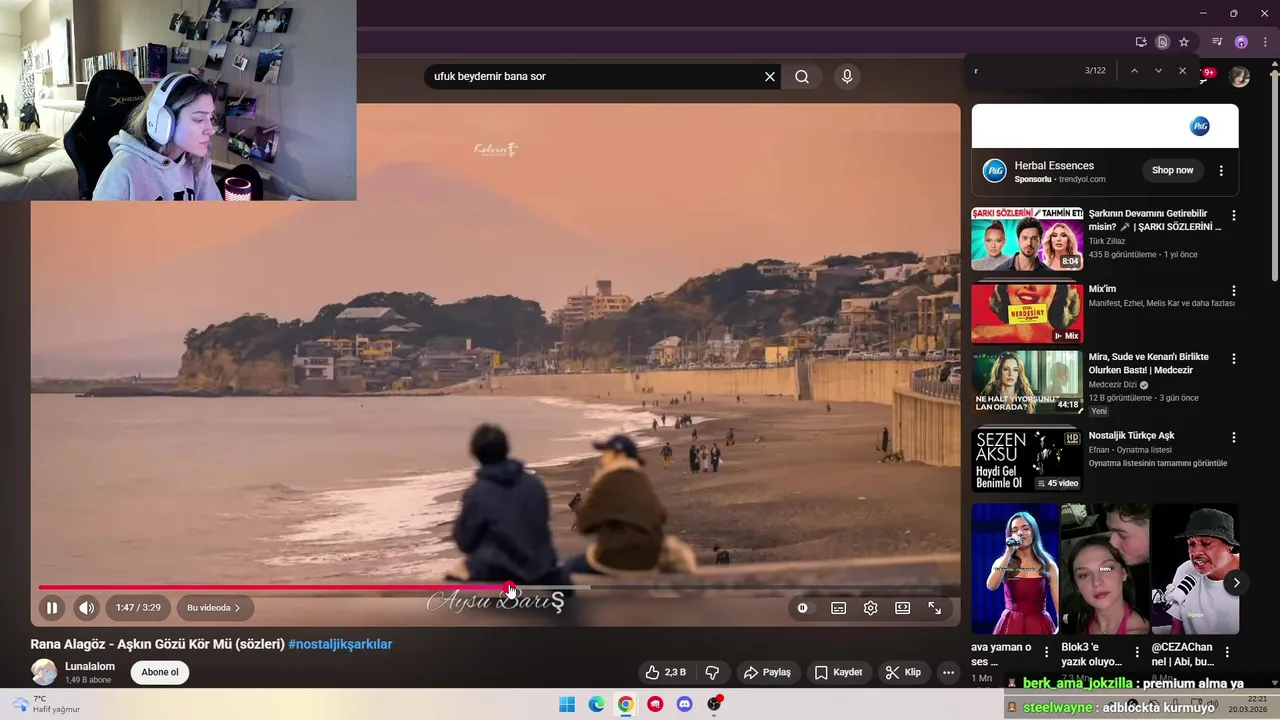Click the install/cast screen icon in address bar

click(x=1141, y=42)
